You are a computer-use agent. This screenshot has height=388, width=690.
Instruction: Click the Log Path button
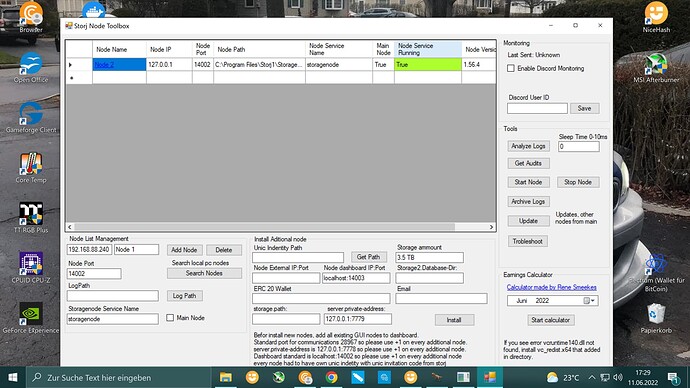(x=184, y=296)
